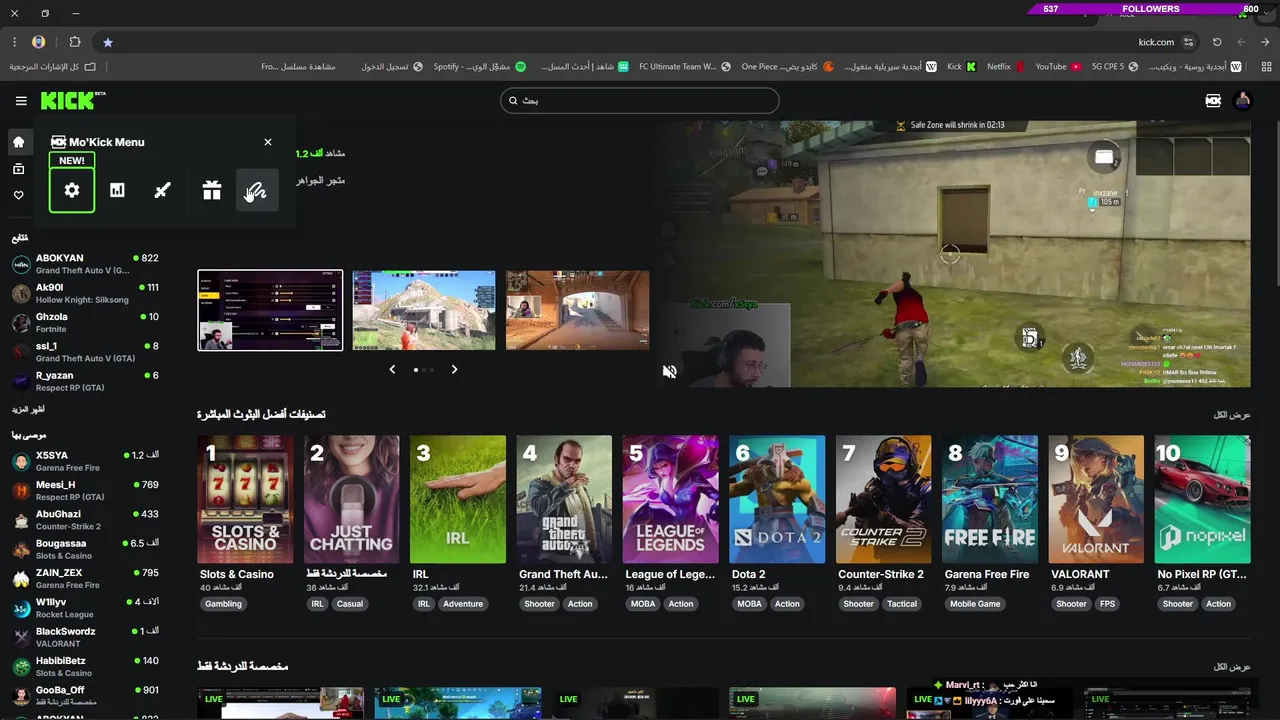Open the Following heart icon in sidebar

coord(18,195)
